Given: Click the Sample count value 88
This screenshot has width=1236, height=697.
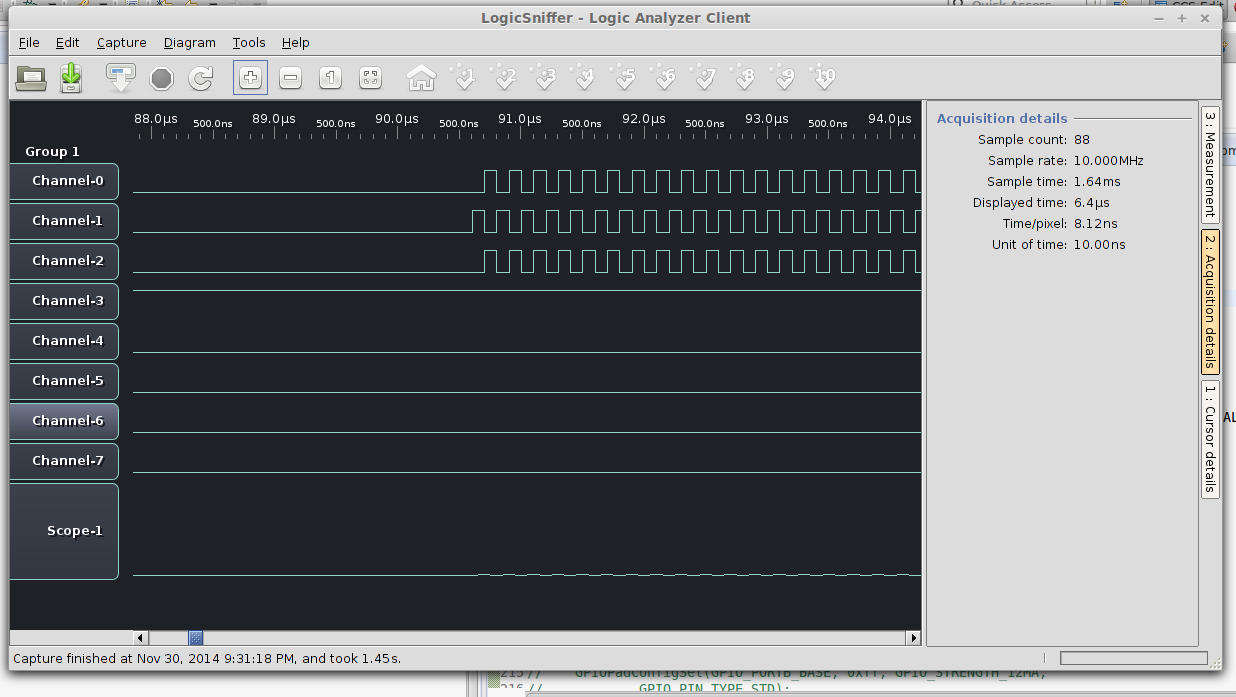Looking at the screenshot, I should [x=1082, y=140].
